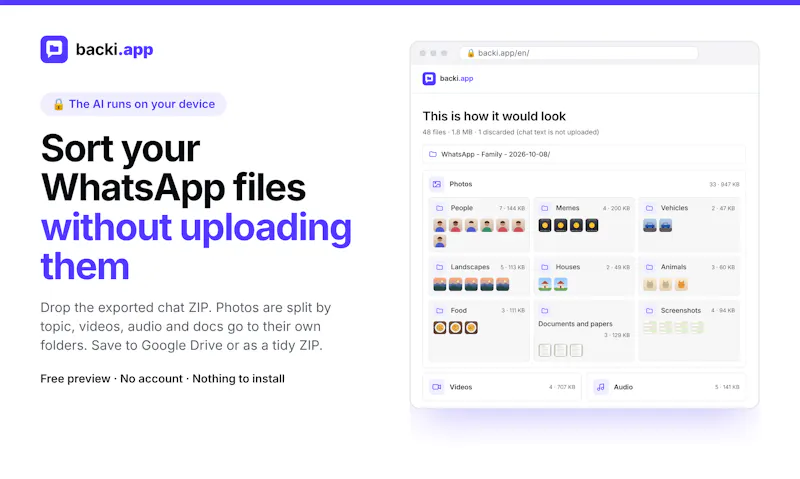This screenshot has height=479, width=800.
Task: Open the Animals folder icon
Action: 649,267
